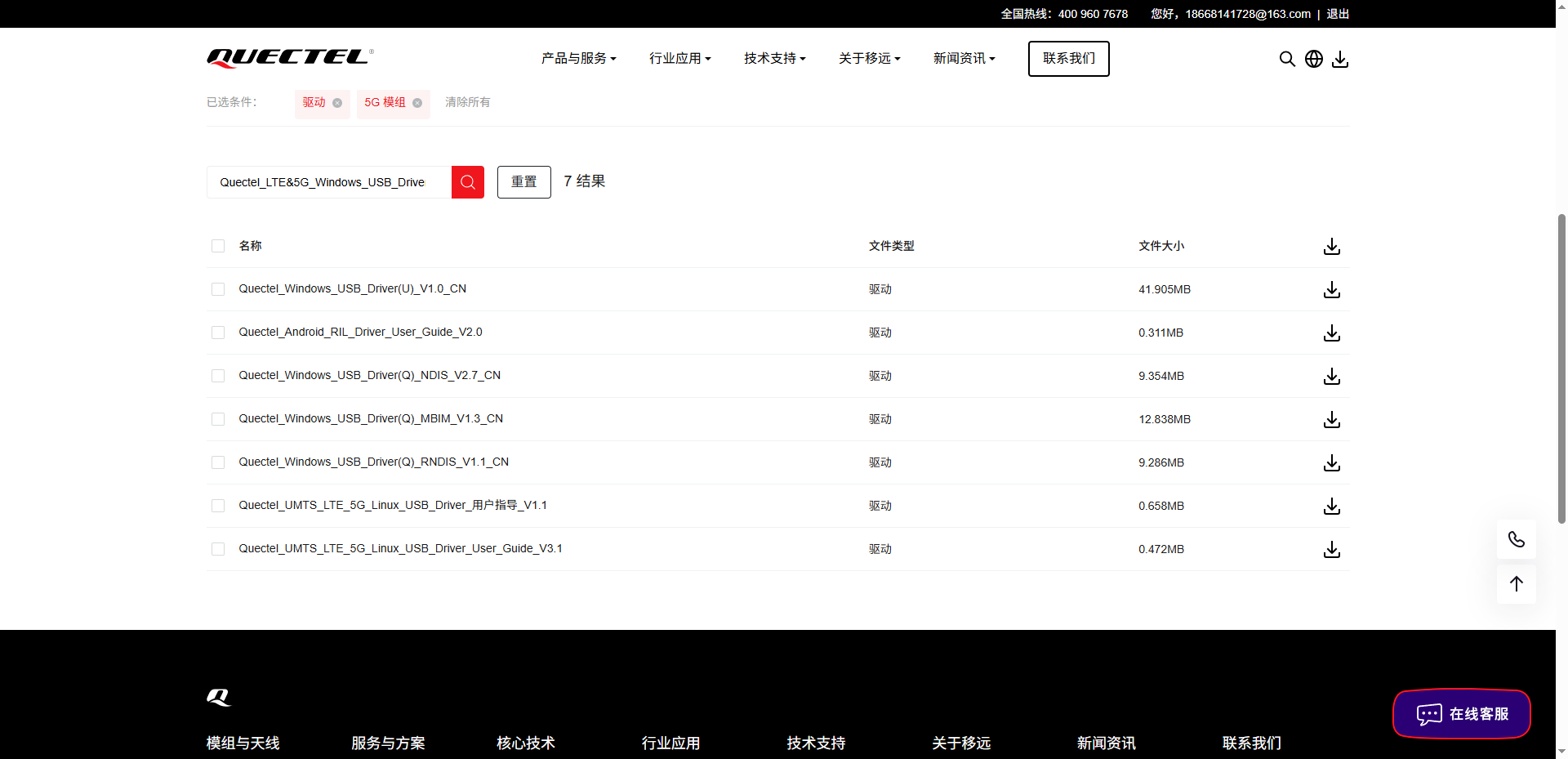The image size is (1568, 759).
Task: Open footer 新闻资讯 link
Action: [1107, 743]
